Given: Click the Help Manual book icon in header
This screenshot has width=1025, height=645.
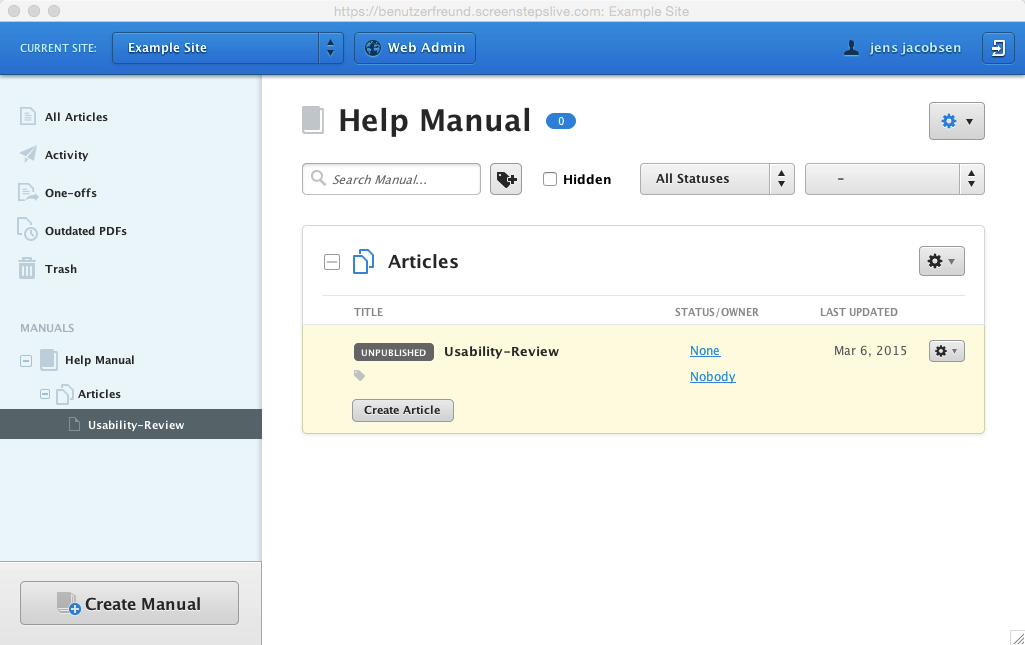Looking at the screenshot, I should pyautogui.click(x=312, y=120).
